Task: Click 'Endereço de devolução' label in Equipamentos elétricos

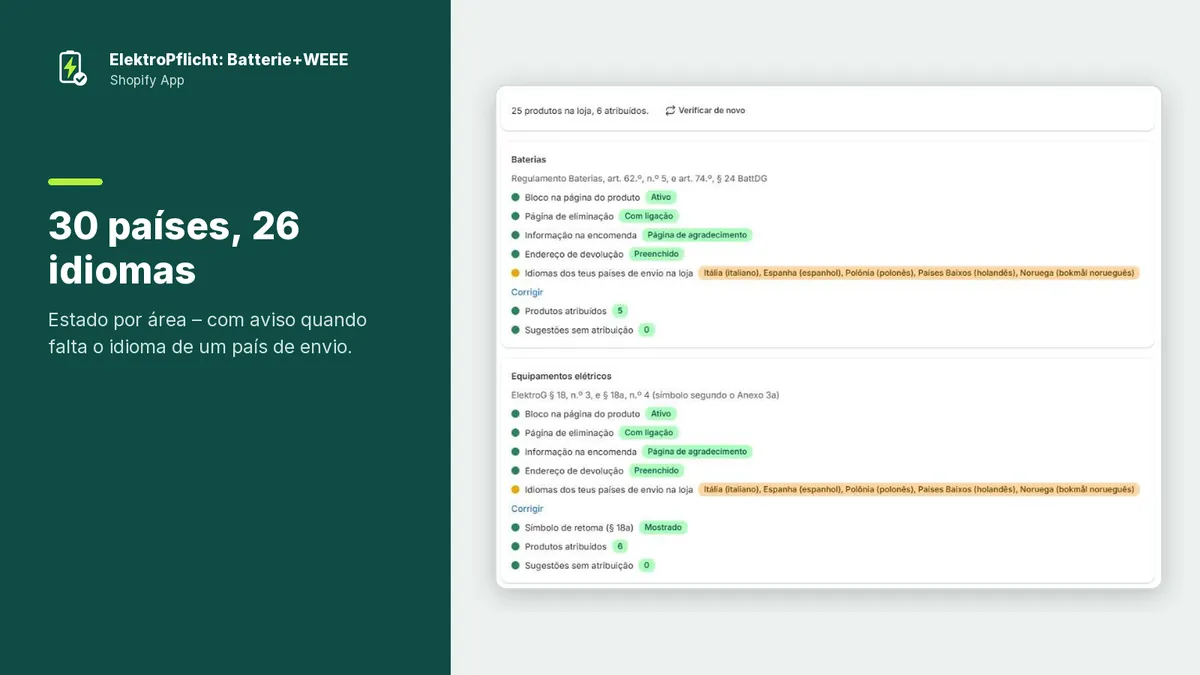Action: [x=574, y=471]
